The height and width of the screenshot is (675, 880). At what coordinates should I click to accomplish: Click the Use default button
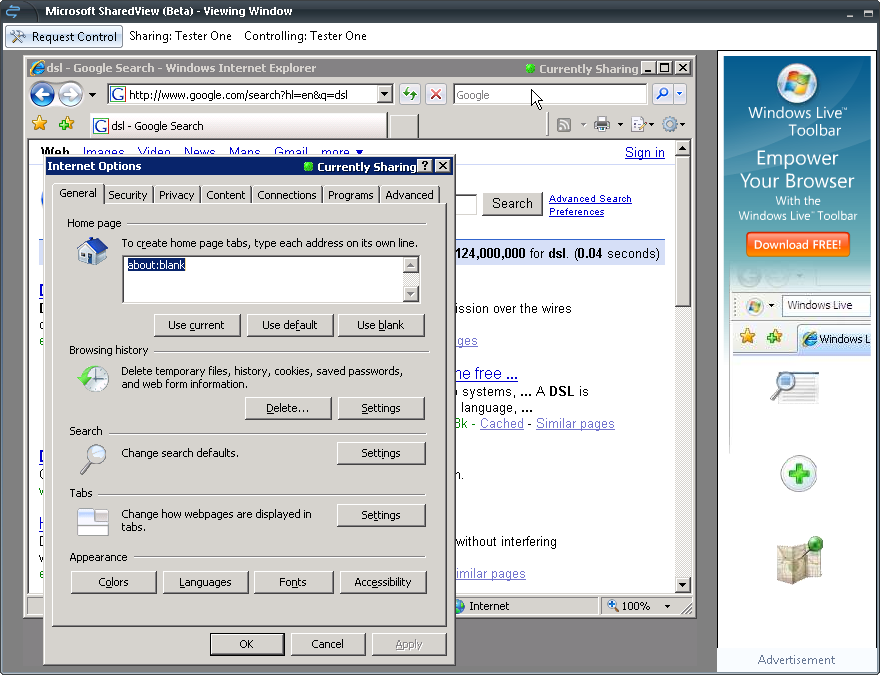click(x=290, y=325)
